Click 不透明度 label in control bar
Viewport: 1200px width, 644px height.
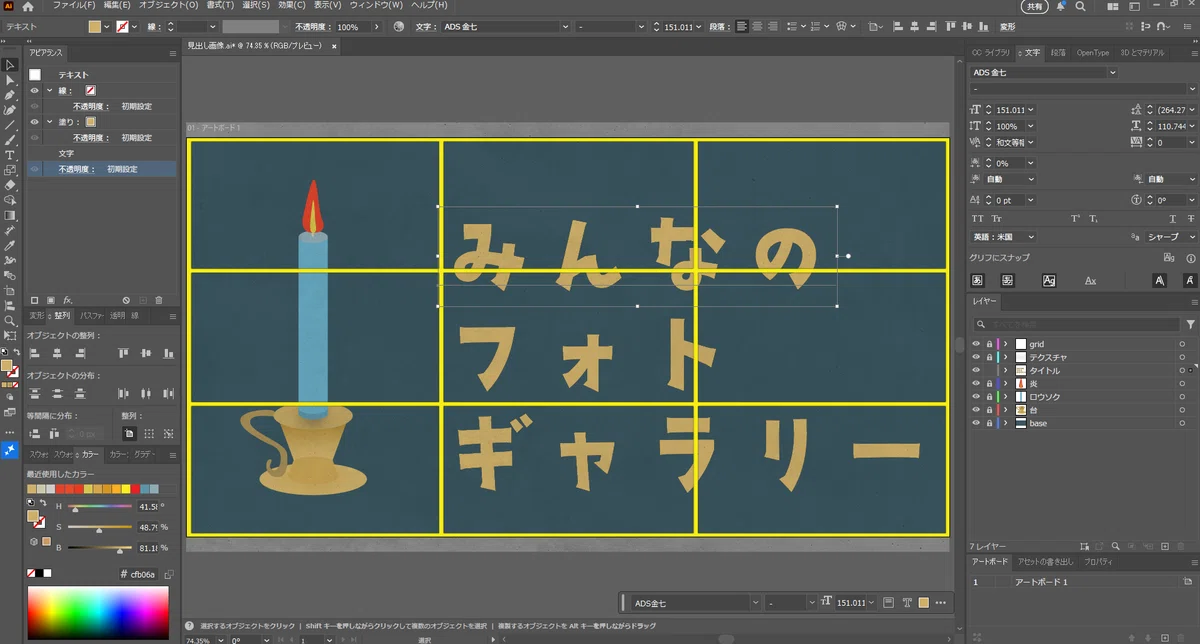[312, 27]
